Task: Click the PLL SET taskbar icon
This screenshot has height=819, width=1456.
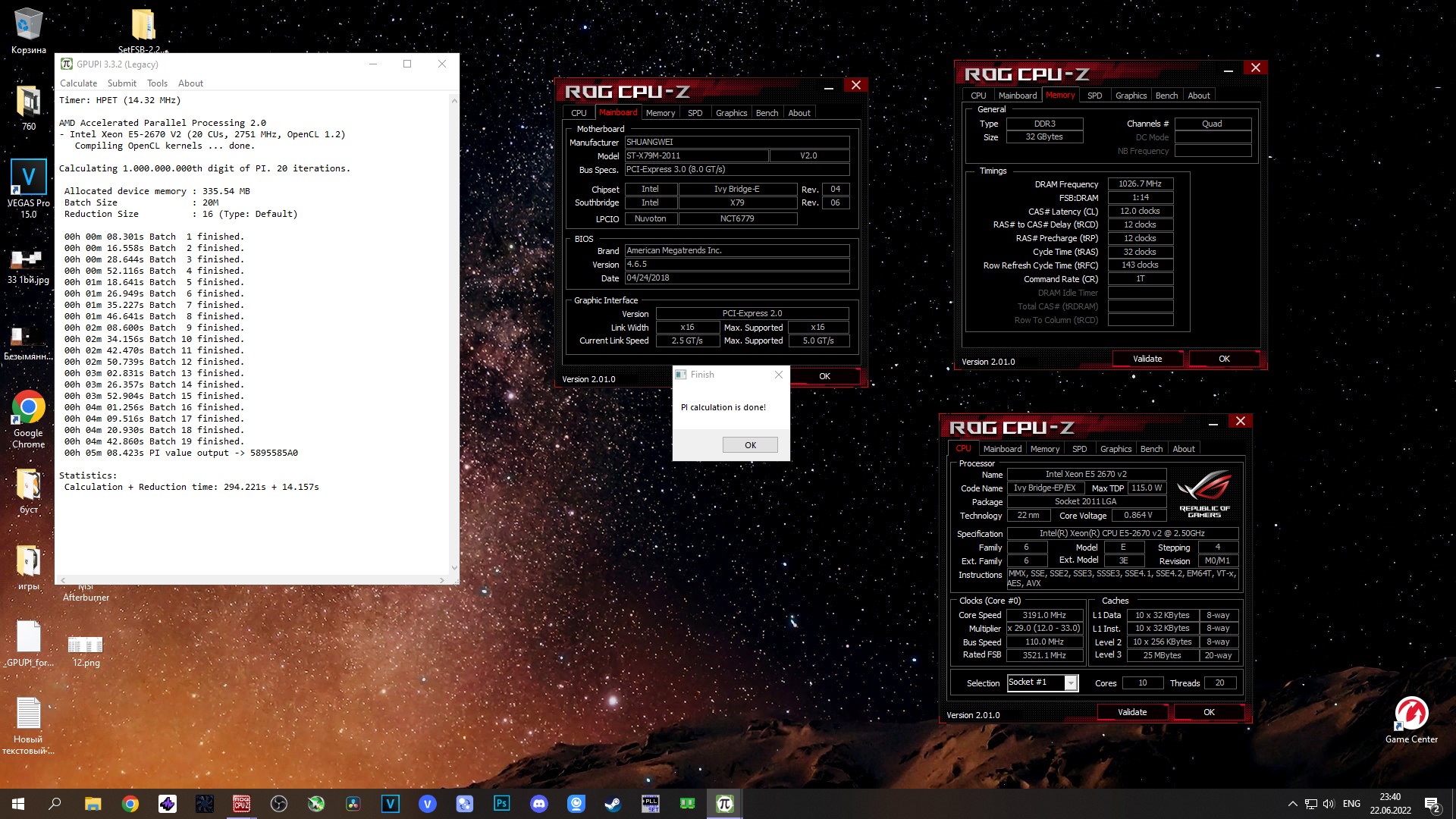Action: pyautogui.click(x=650, y=804)
